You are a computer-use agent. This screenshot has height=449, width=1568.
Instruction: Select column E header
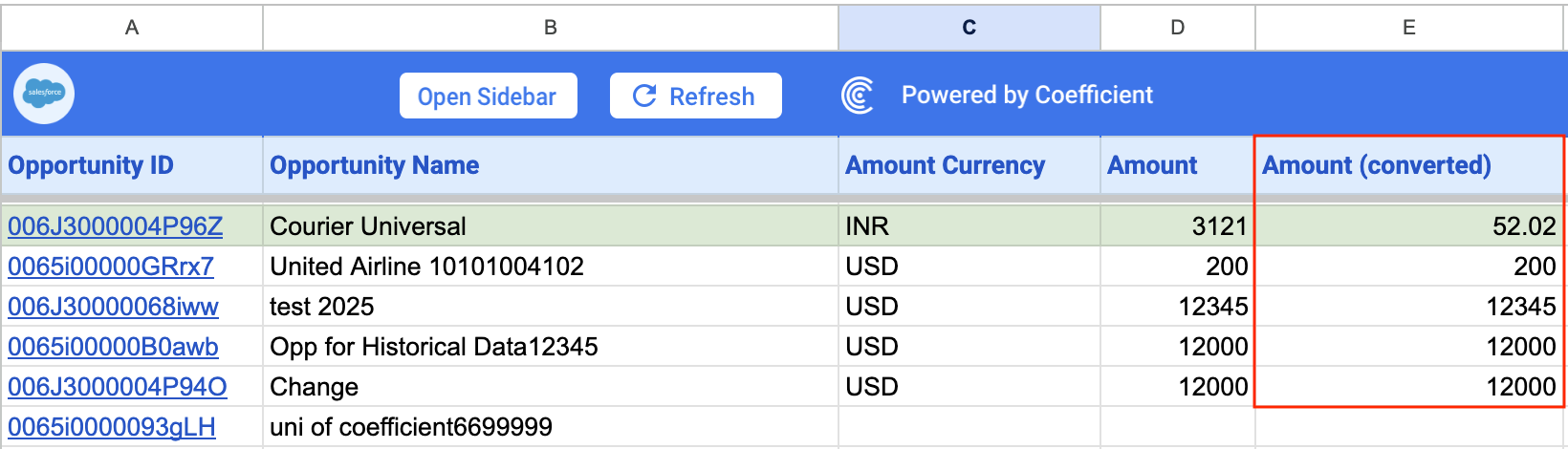click(1408, 28)
